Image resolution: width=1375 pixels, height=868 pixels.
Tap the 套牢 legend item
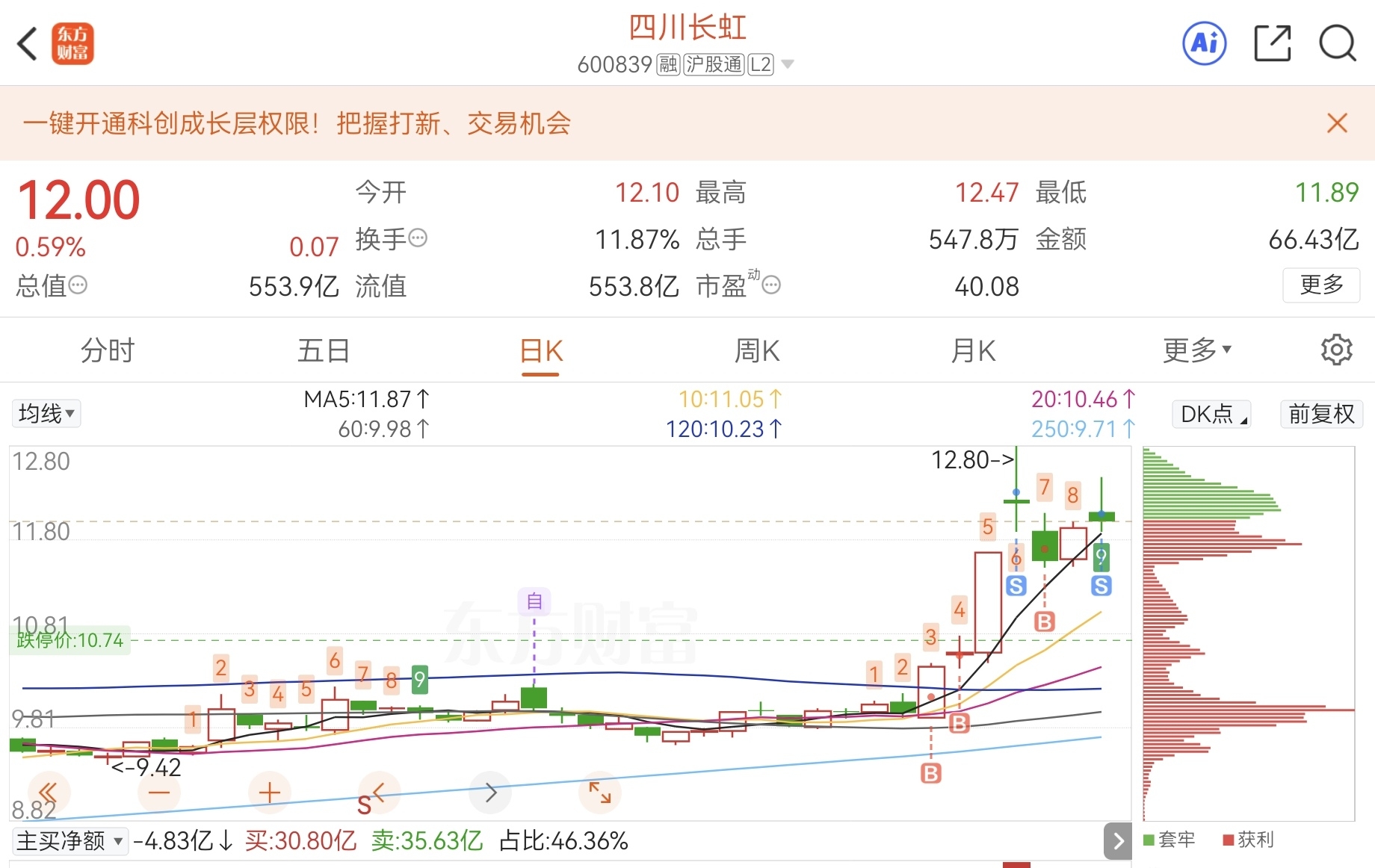pos(1169,840)
